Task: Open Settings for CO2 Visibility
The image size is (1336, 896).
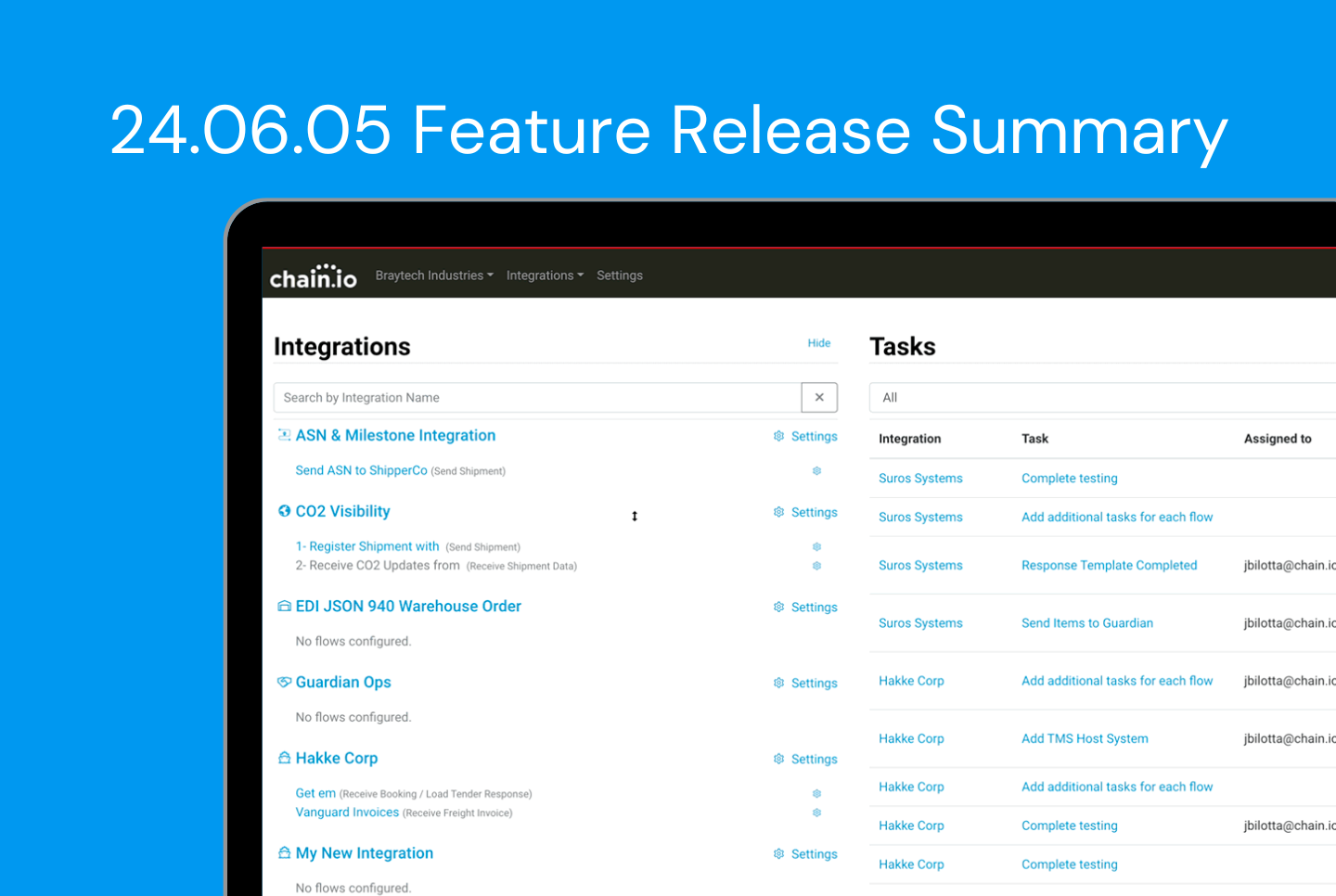Action: [814, 513]
